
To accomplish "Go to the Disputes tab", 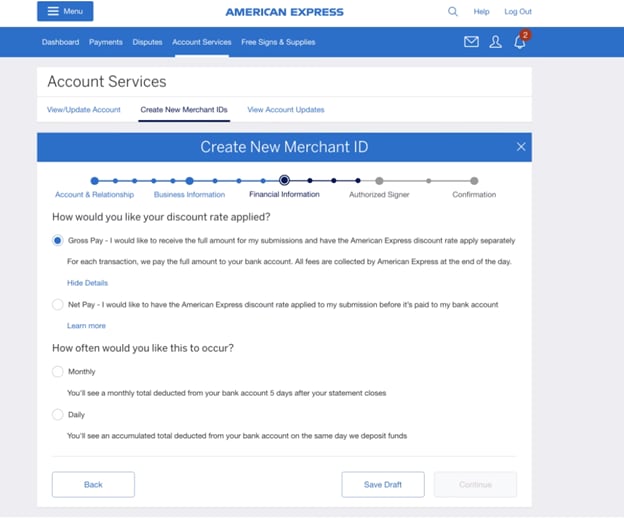I will click(147, 42).
